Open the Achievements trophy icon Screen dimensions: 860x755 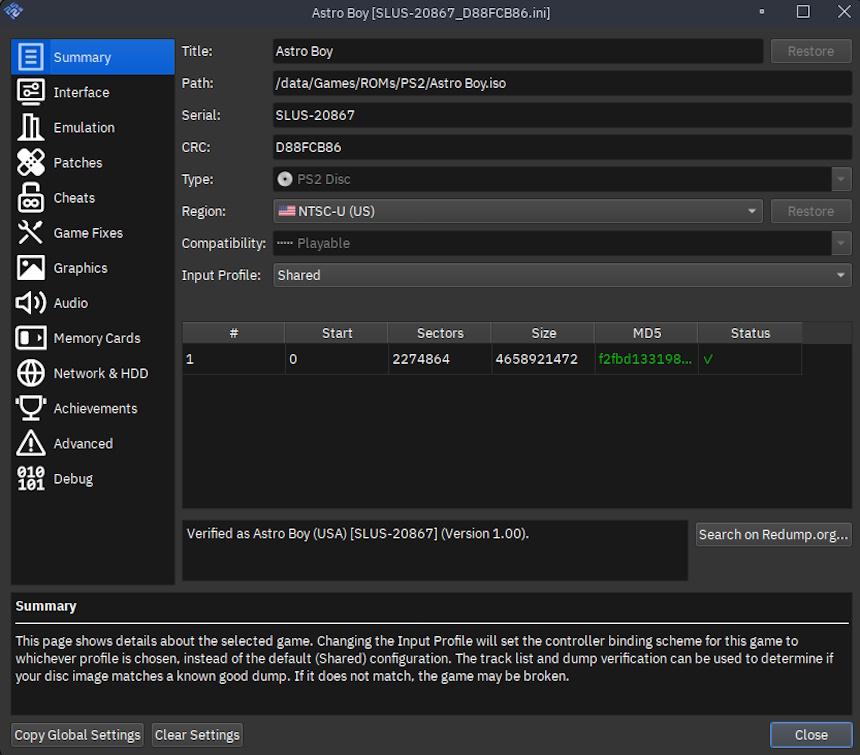[x=31, y=408]
